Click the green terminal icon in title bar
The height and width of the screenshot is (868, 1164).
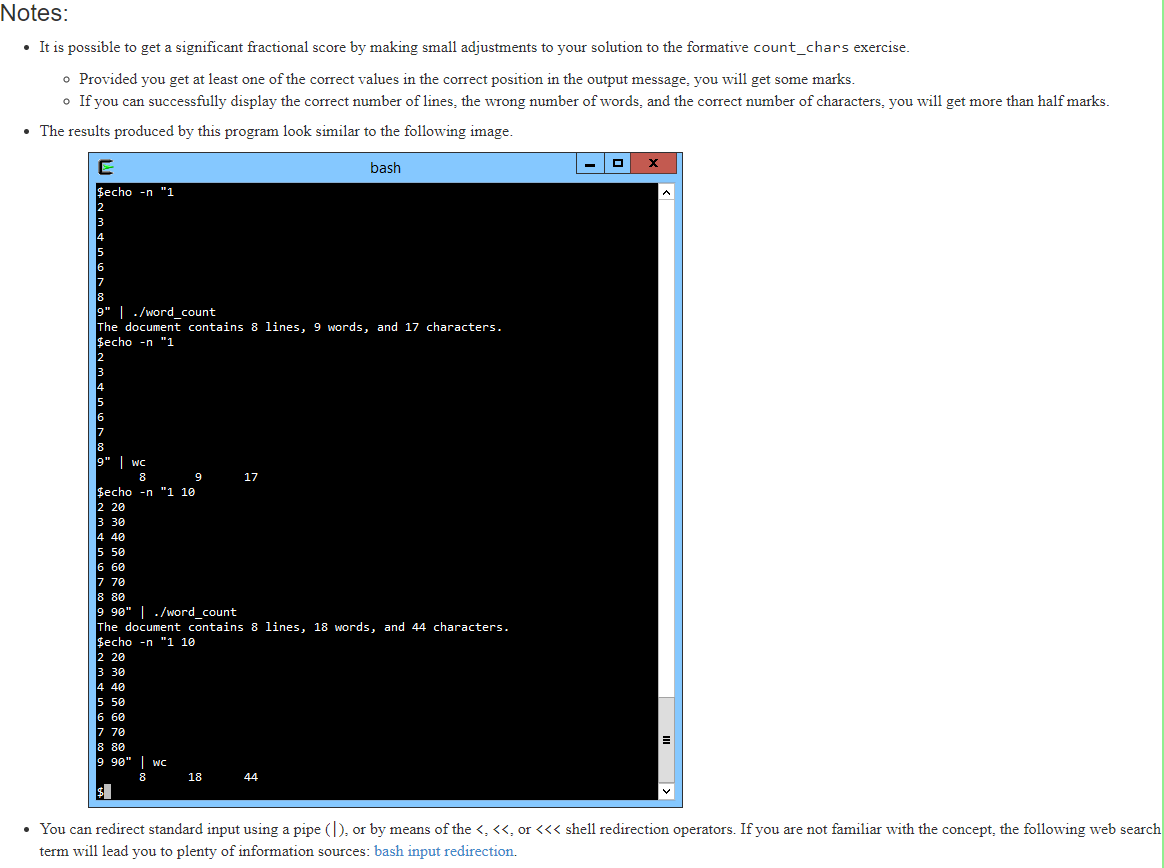[105, 167]
